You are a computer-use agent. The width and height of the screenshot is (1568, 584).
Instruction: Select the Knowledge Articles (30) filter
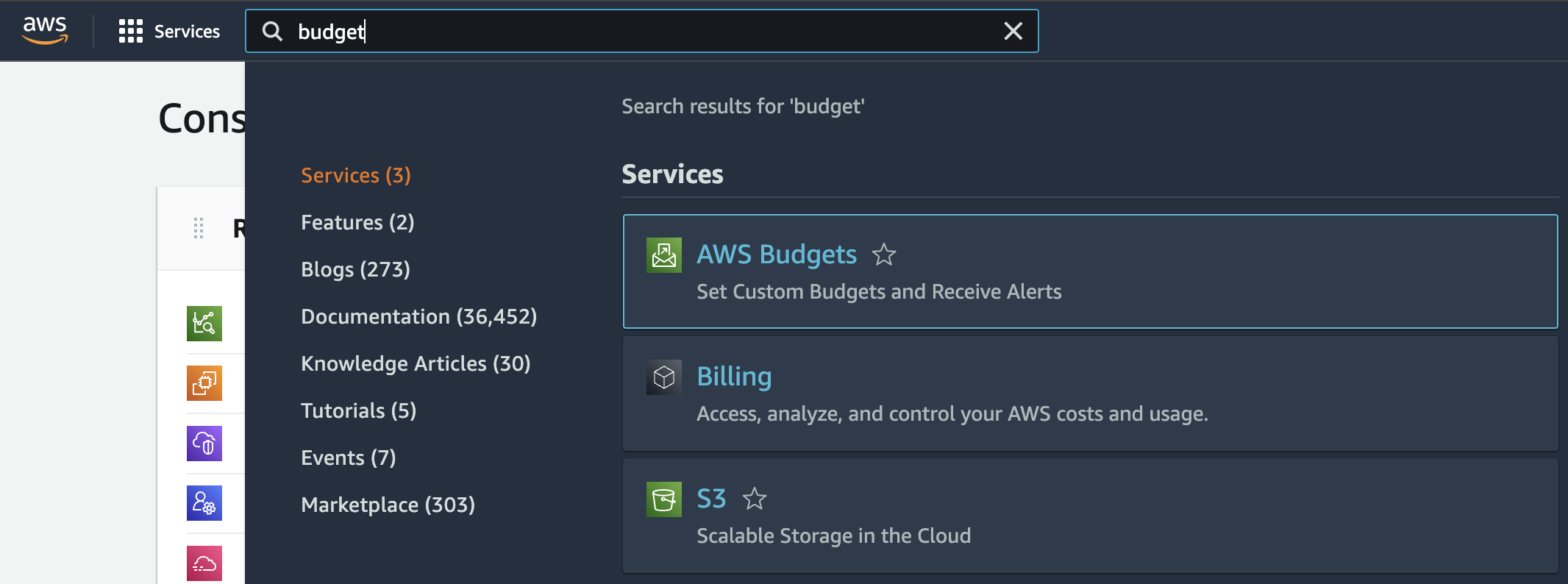(x=416, y=363)
